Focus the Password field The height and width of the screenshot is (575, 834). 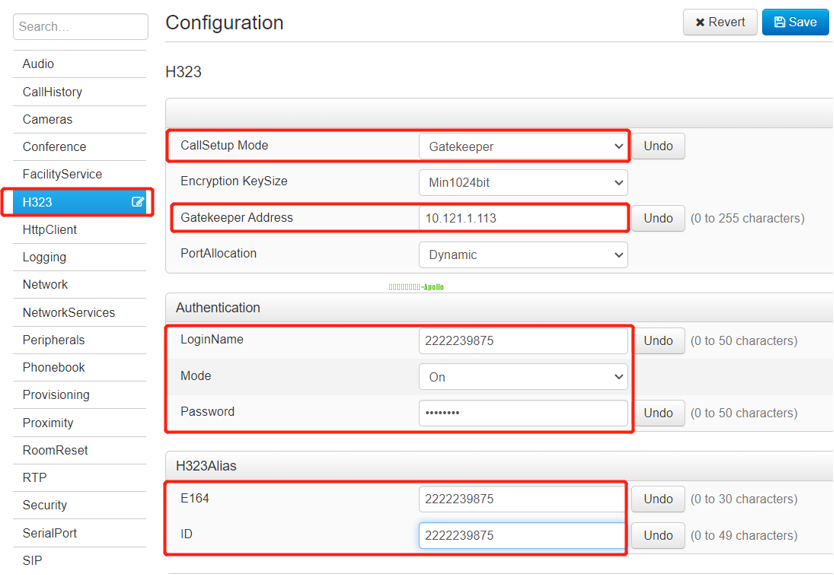click(523, 413)
